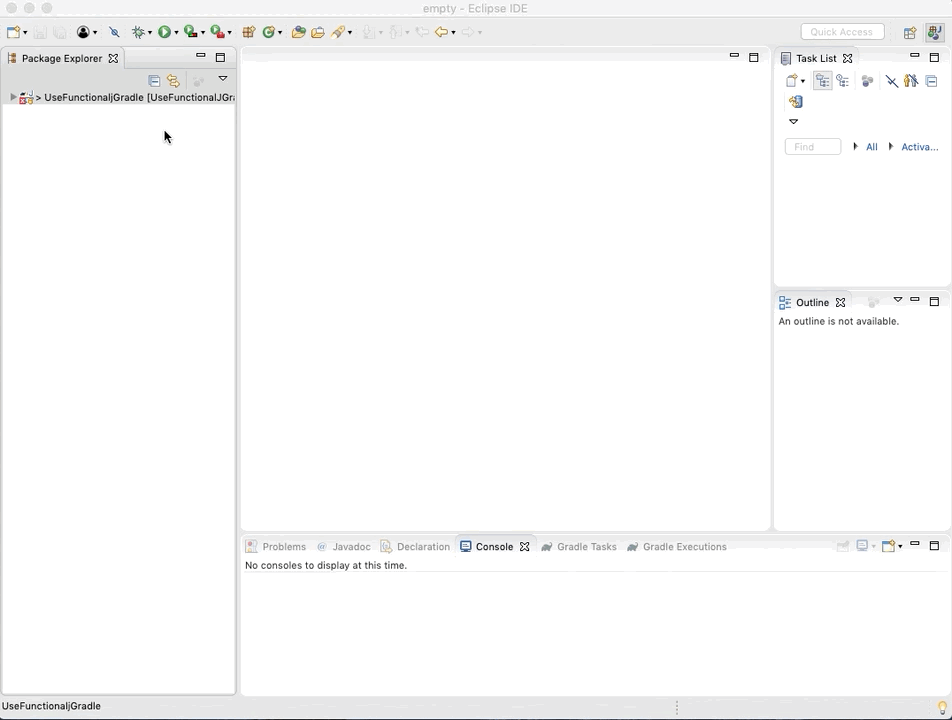Click the green Run button
Viewport: 952px width, 720px height.
164,32
